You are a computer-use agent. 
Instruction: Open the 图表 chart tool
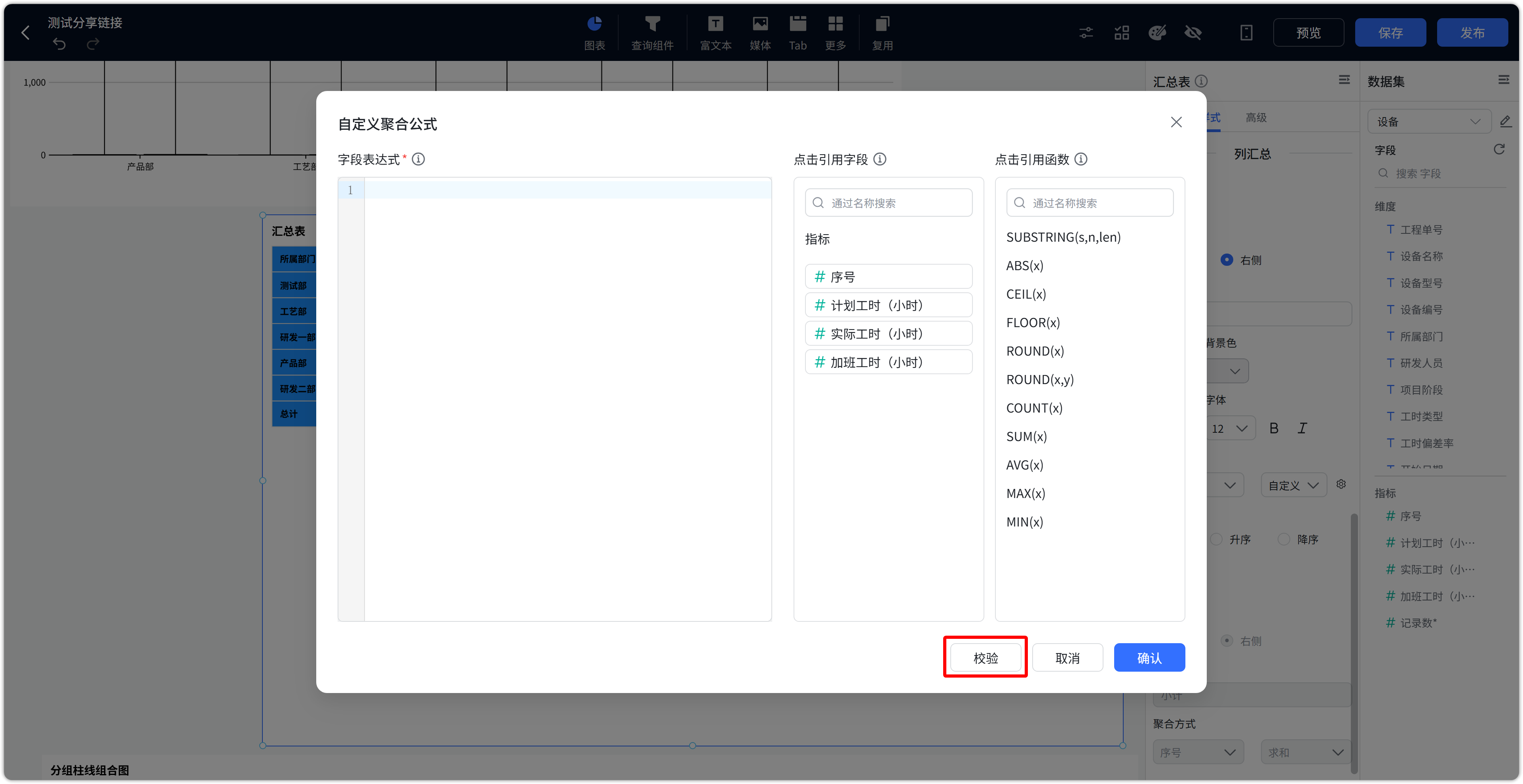(594, 32)
